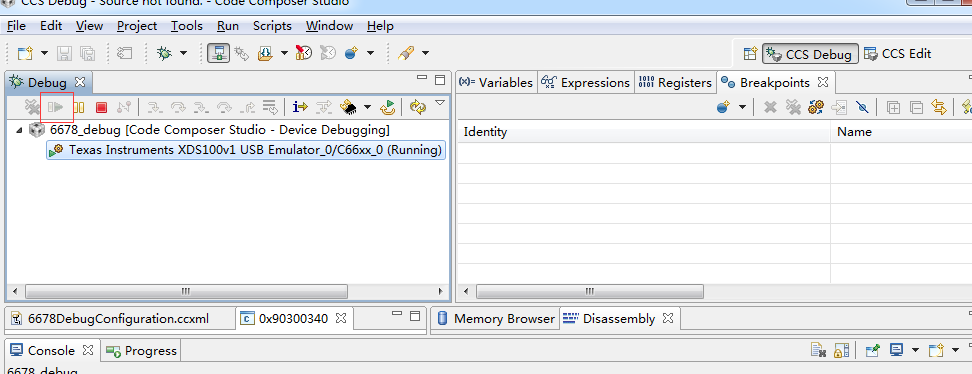Open the File menu

coord(16,26)
